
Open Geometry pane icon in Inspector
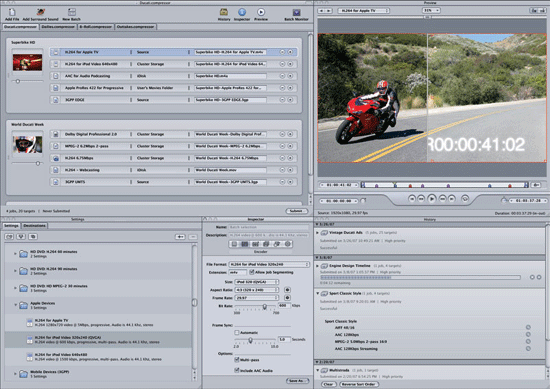[x=277, y=244]
